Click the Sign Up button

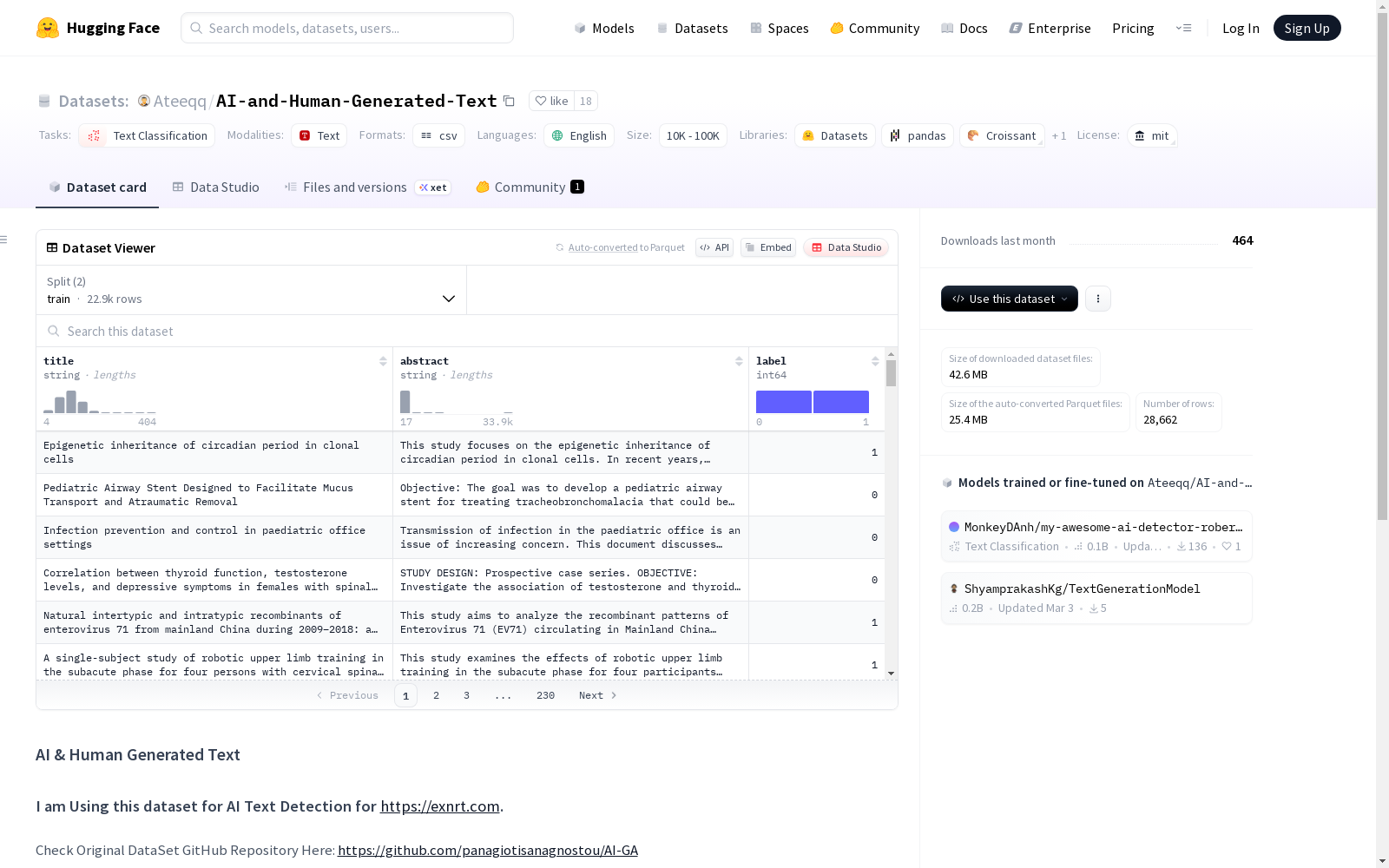click(x=1307, y=28)
